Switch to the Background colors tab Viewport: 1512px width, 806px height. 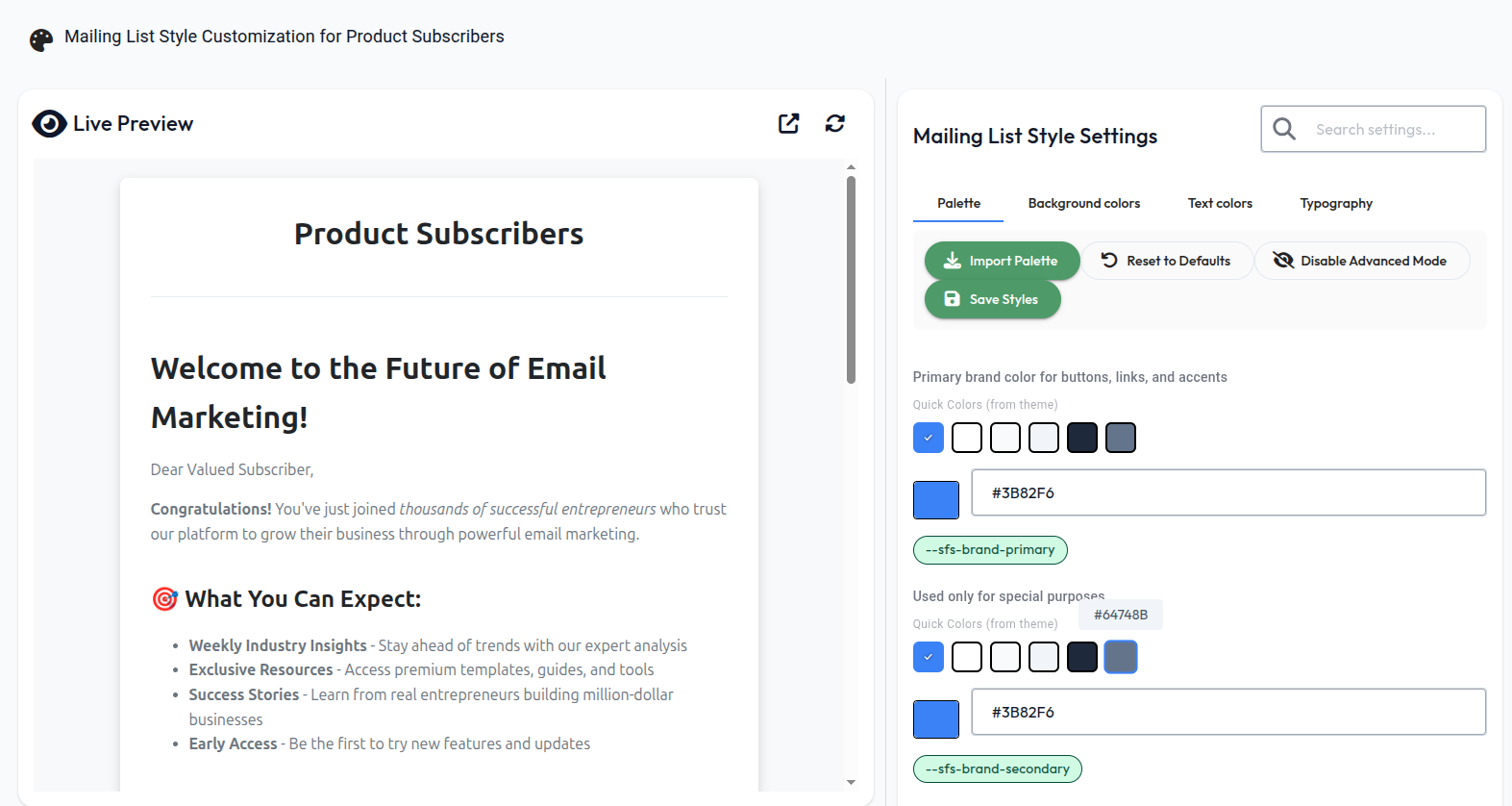[1084, 203]
